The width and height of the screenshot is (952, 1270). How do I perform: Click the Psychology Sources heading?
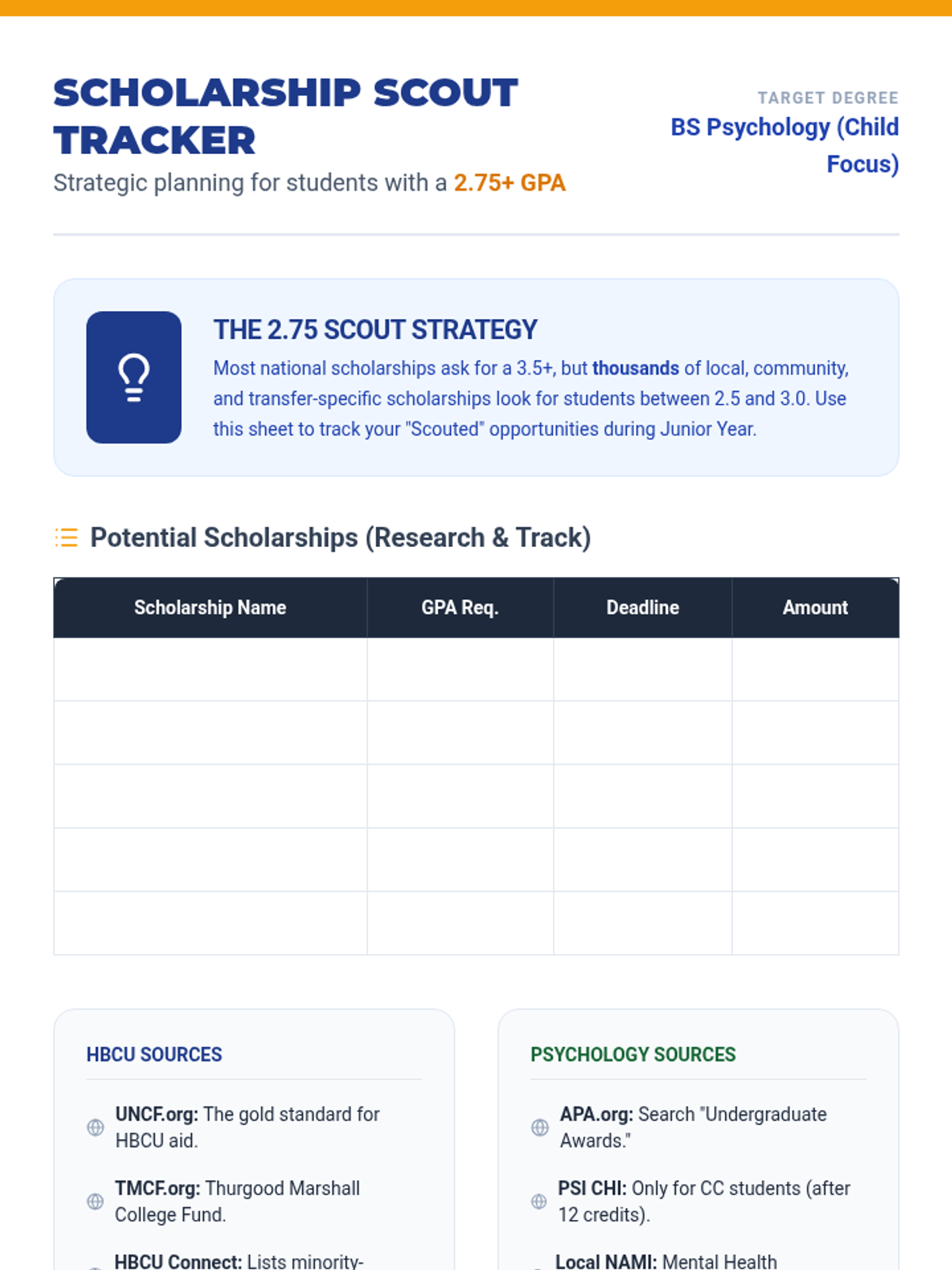633,1054
